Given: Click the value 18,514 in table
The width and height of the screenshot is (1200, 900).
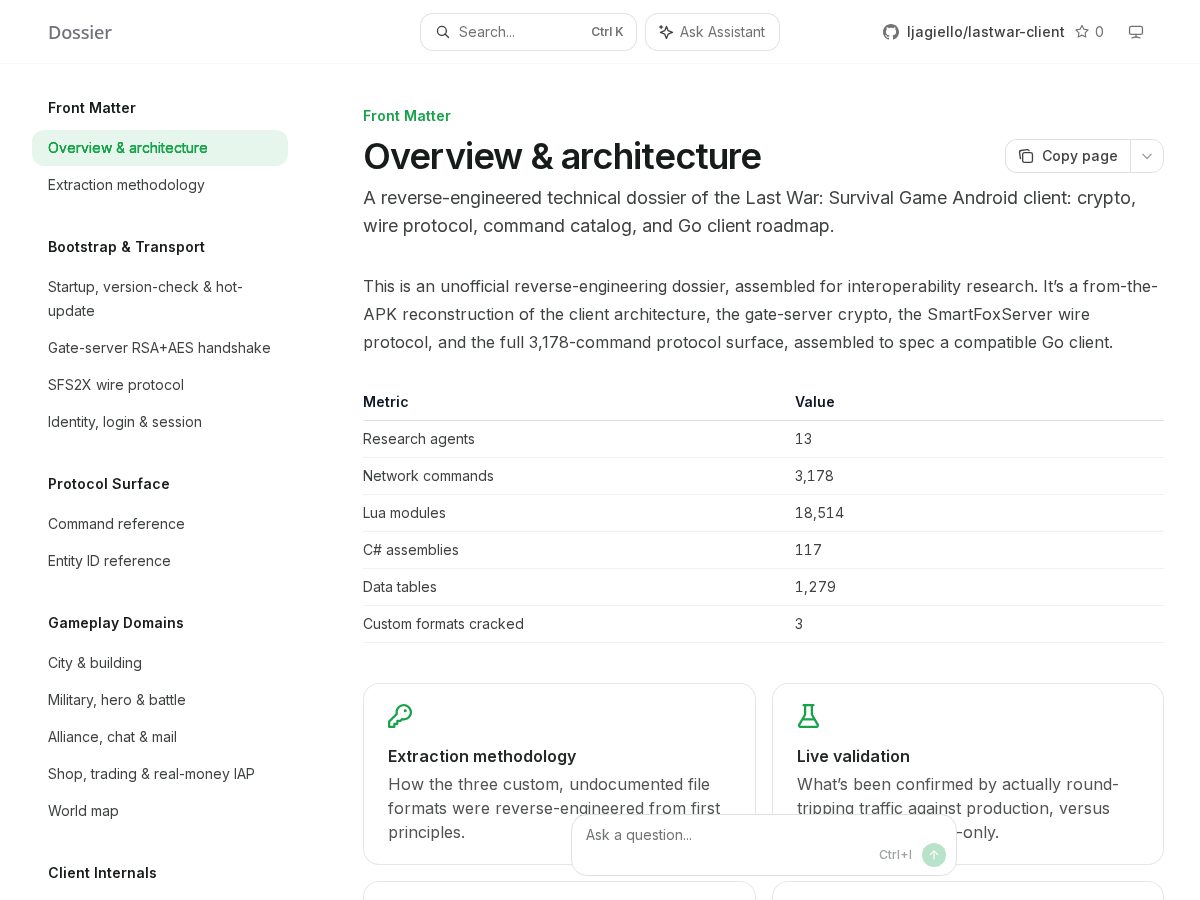Looking at the screenshot, I should [819, 513].
